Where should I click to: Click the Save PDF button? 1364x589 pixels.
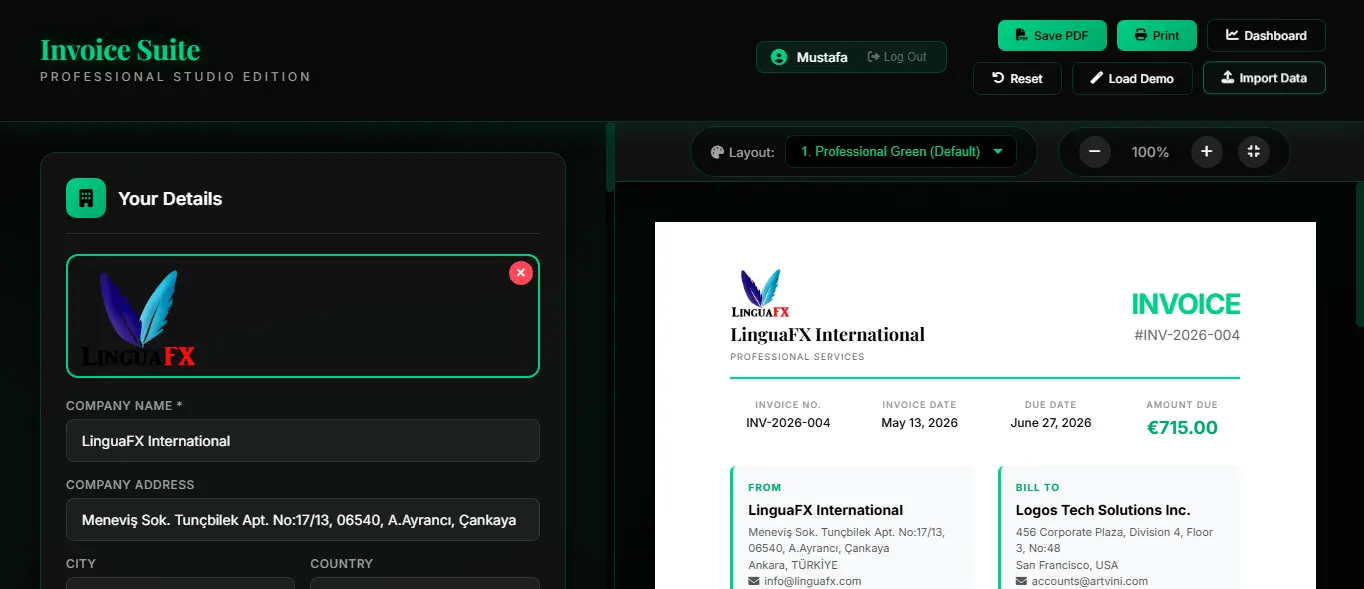[x=1052, y=35]
